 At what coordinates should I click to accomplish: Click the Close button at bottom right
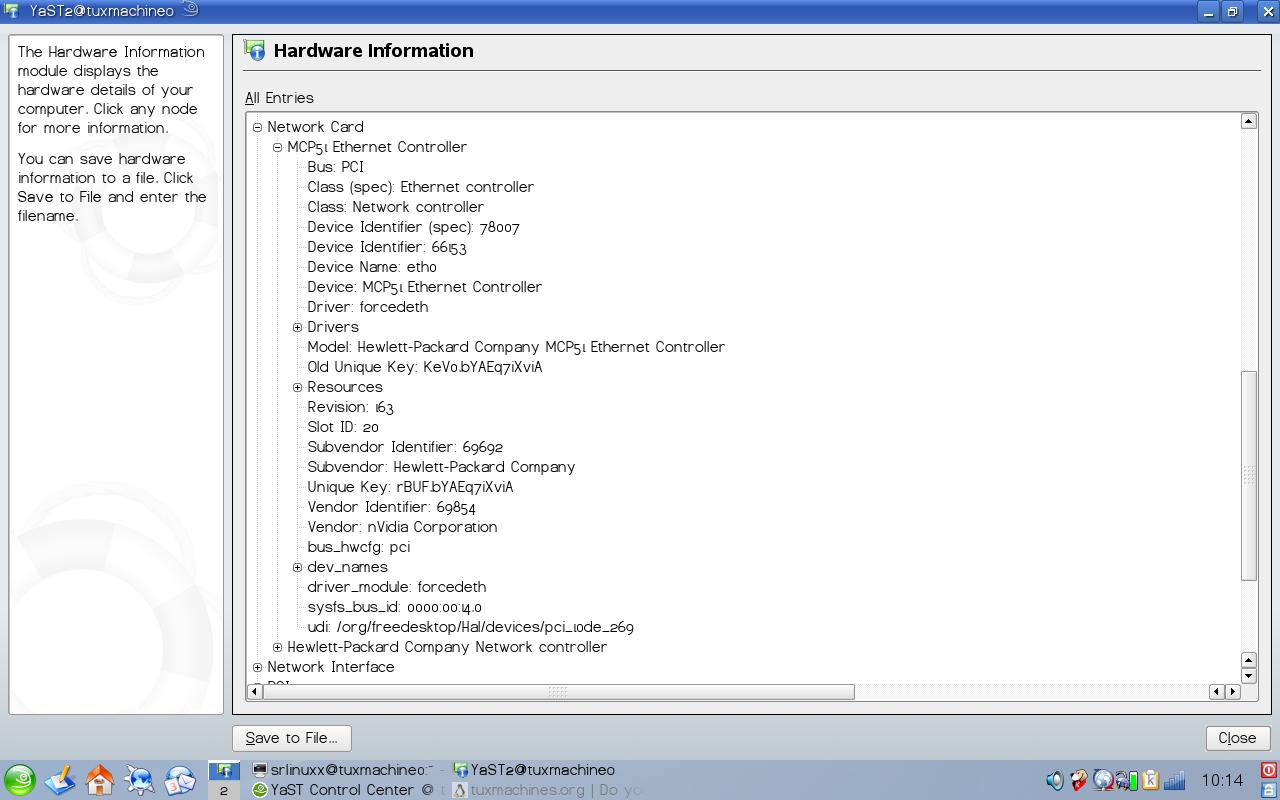click(x=1237, y=738)
